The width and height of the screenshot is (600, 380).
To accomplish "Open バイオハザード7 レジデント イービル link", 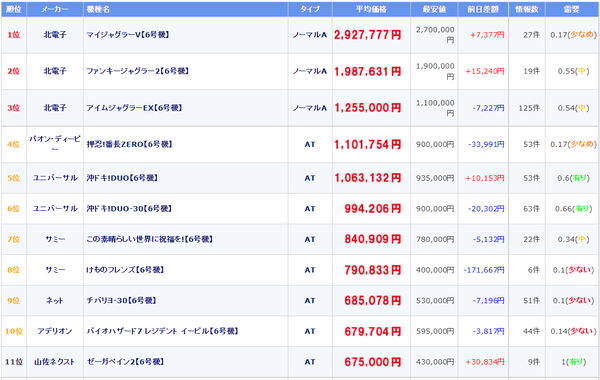I will pyautogui.click(x=162, y=331).
